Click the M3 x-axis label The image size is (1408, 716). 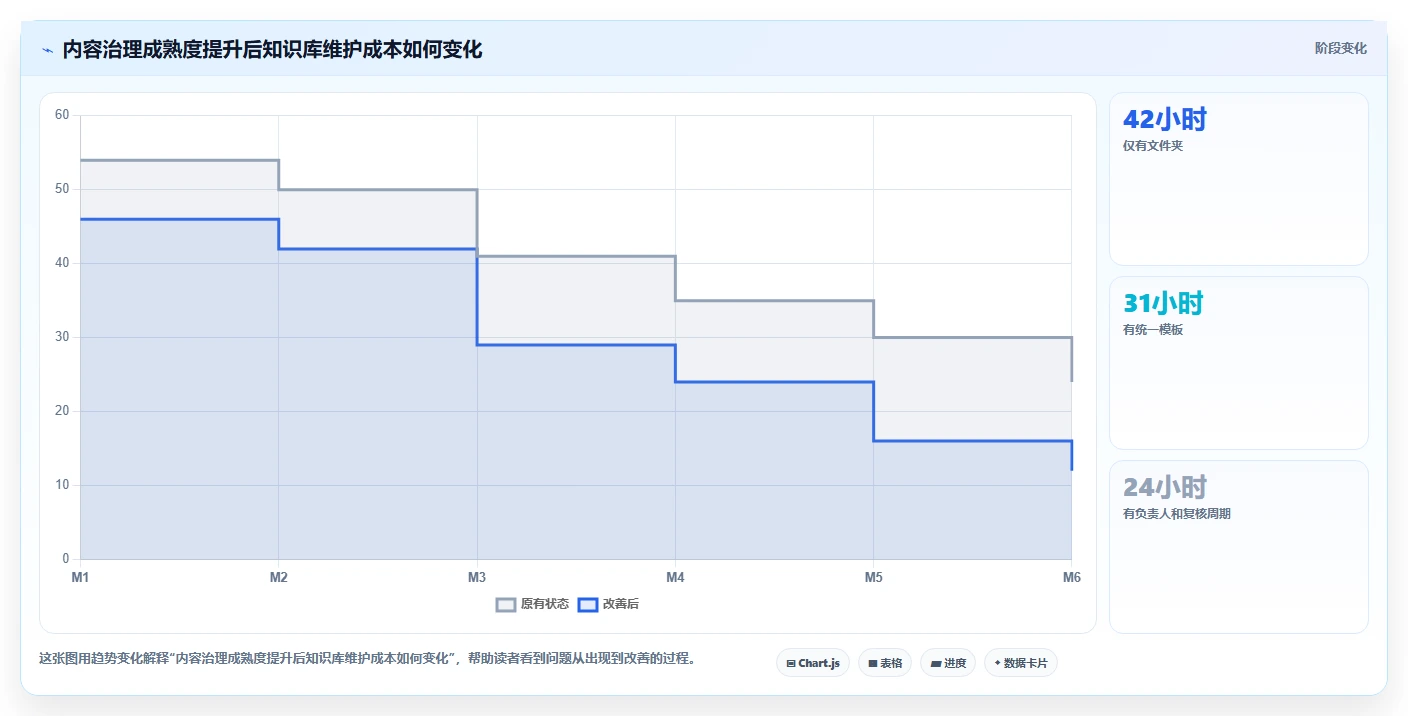[477, 578]
